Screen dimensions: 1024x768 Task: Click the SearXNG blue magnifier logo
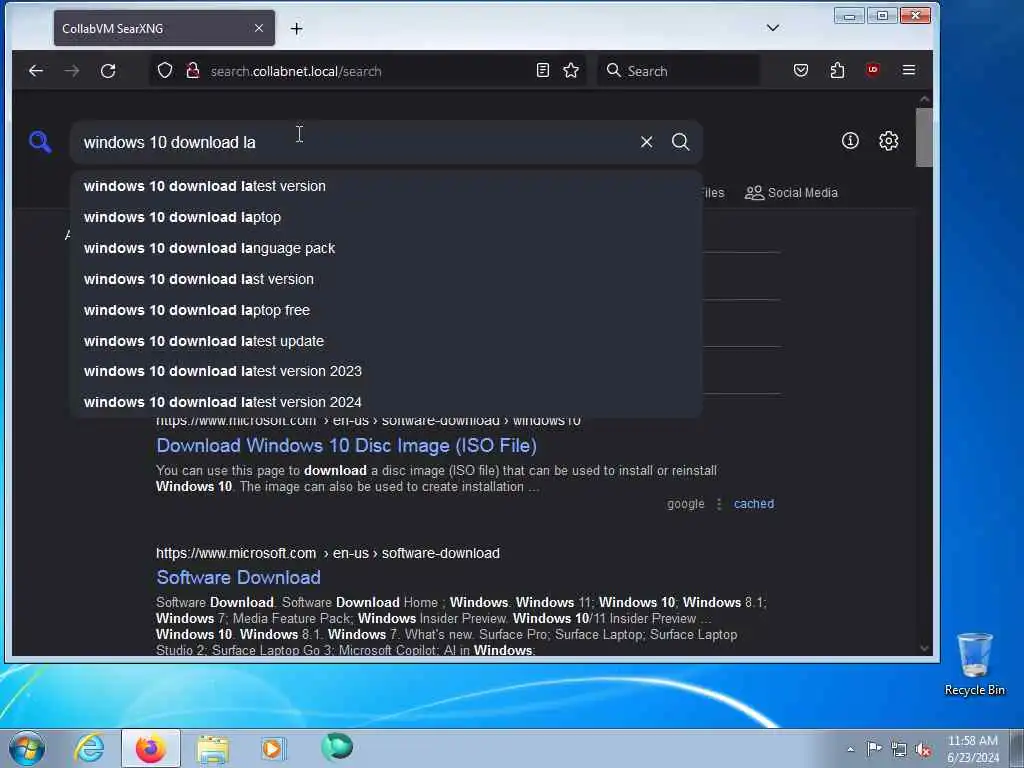pyautogui.click(x=40, y=142)
